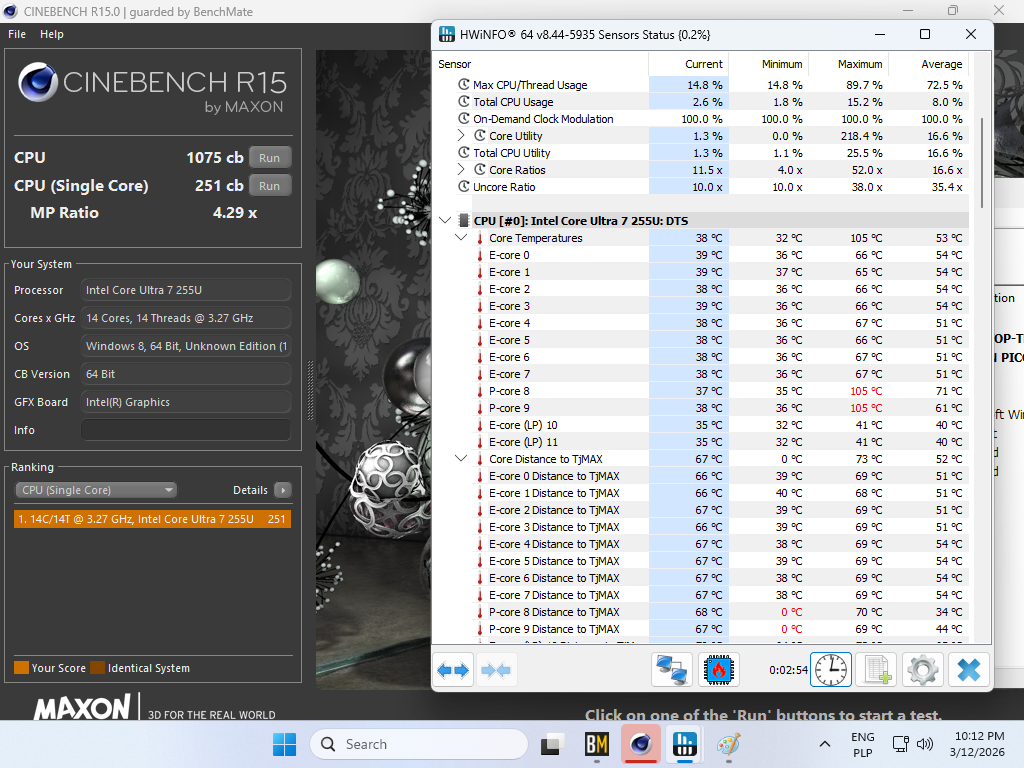
Task: Open HWiNFO sensor settings gear icon
Action: point(923,670)
